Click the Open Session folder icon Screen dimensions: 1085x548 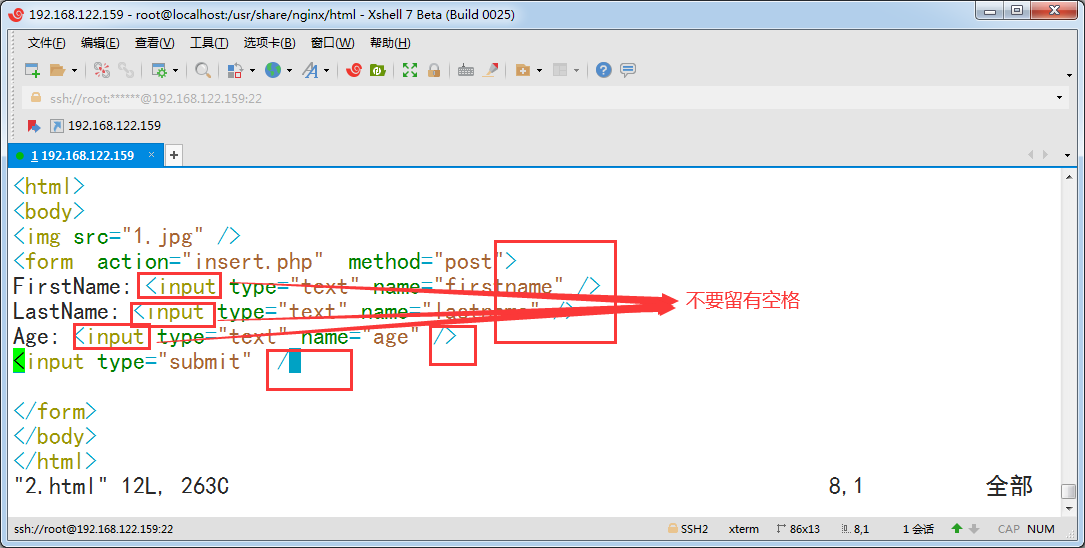57,70
